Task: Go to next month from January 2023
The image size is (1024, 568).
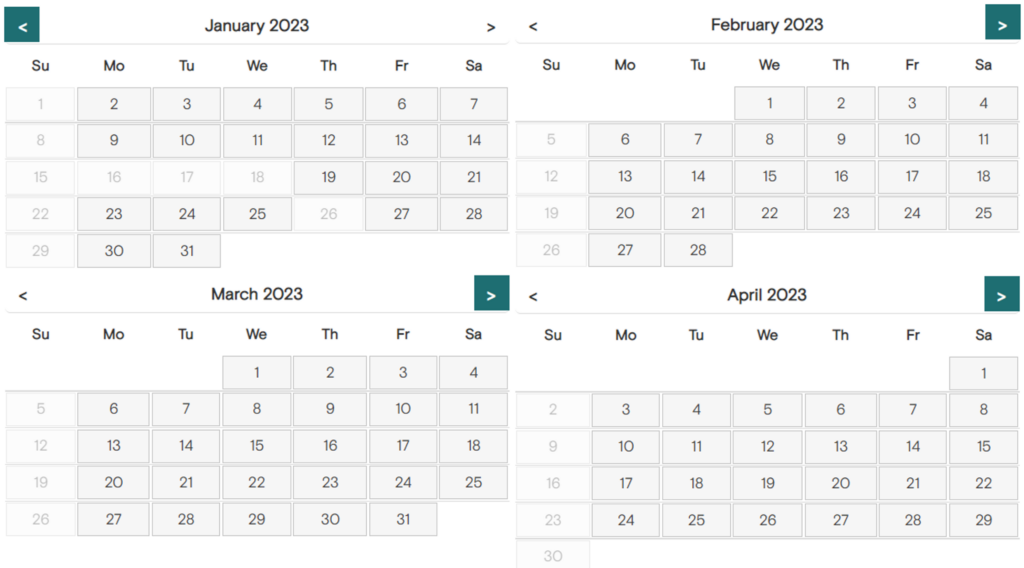Action: pos(491,27)
